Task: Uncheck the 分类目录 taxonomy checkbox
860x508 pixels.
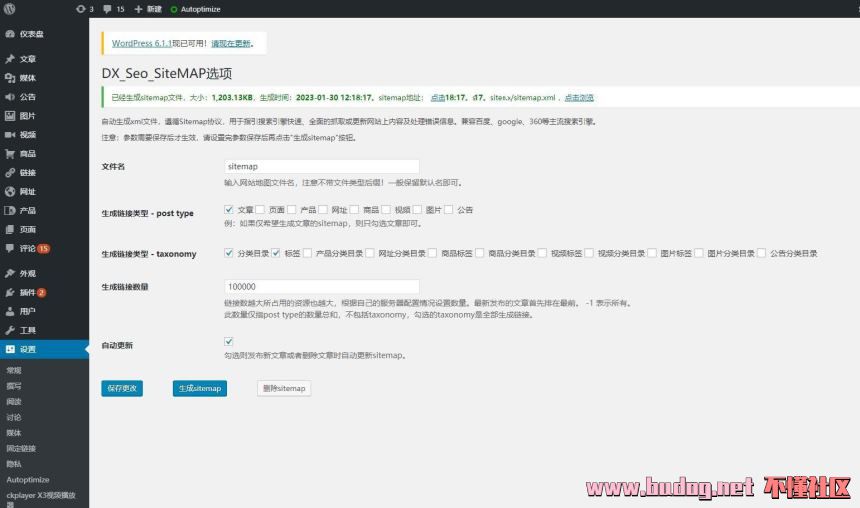Action: click(x=229, y=253)
